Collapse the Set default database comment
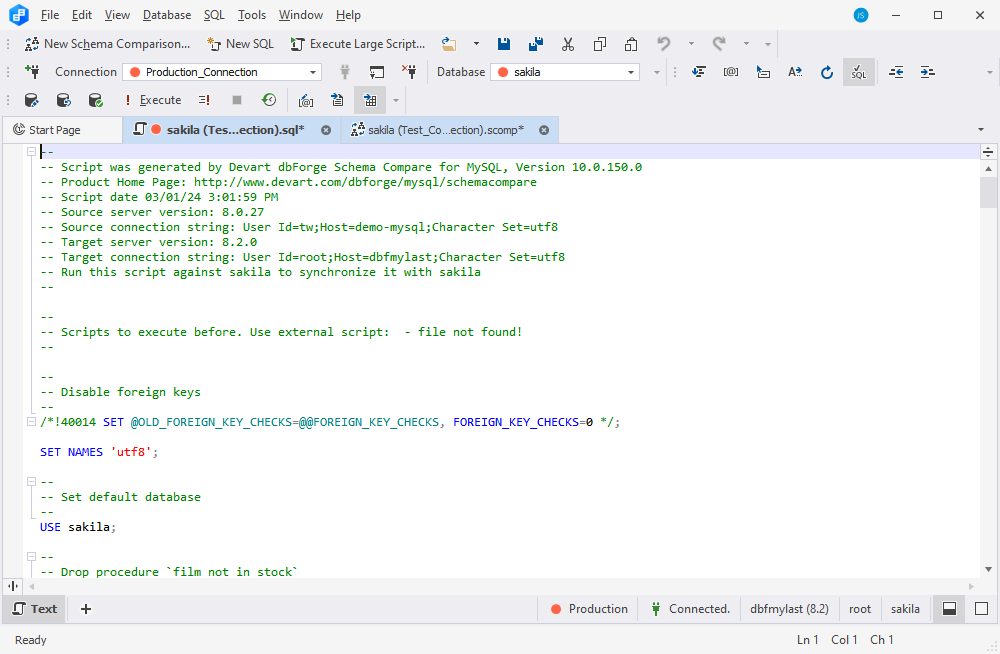 [31, 482]
